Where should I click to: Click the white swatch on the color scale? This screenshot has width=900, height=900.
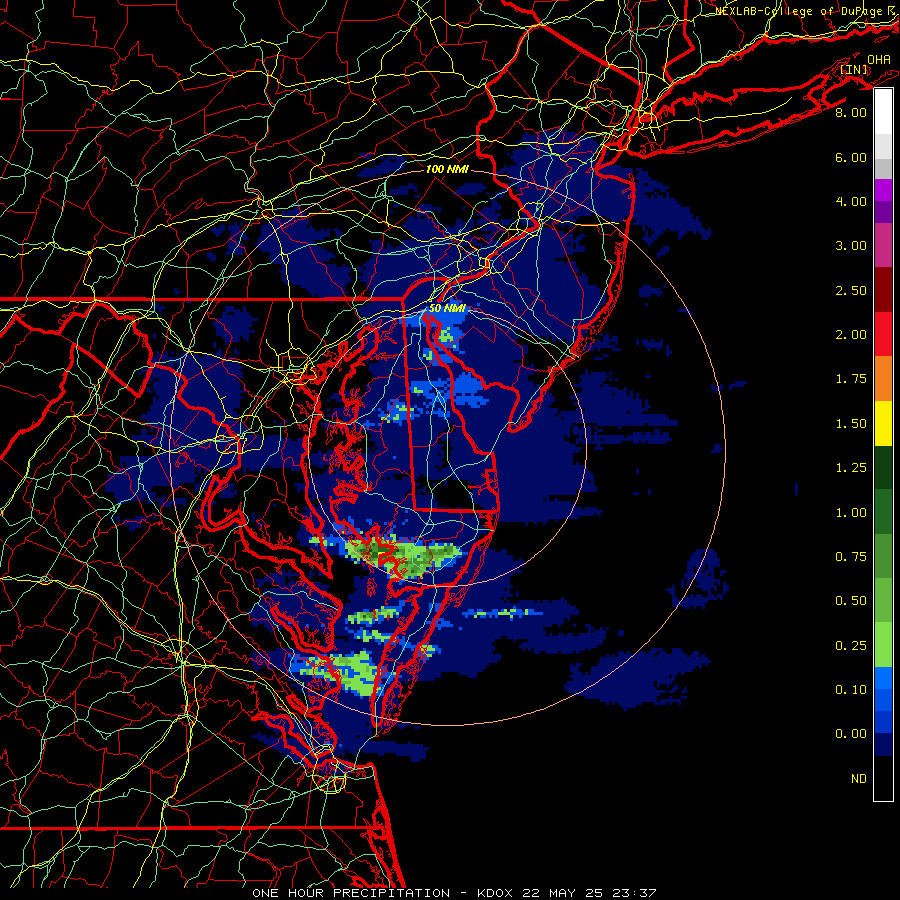(883, 112)
